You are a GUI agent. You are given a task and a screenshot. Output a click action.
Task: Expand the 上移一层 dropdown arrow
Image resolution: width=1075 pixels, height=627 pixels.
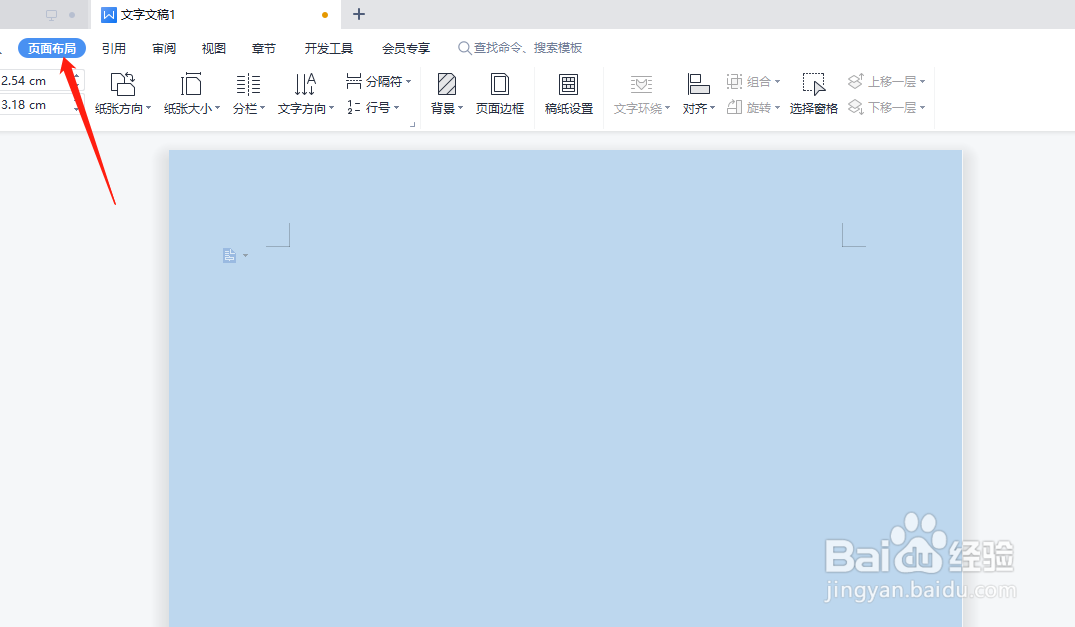923,82
